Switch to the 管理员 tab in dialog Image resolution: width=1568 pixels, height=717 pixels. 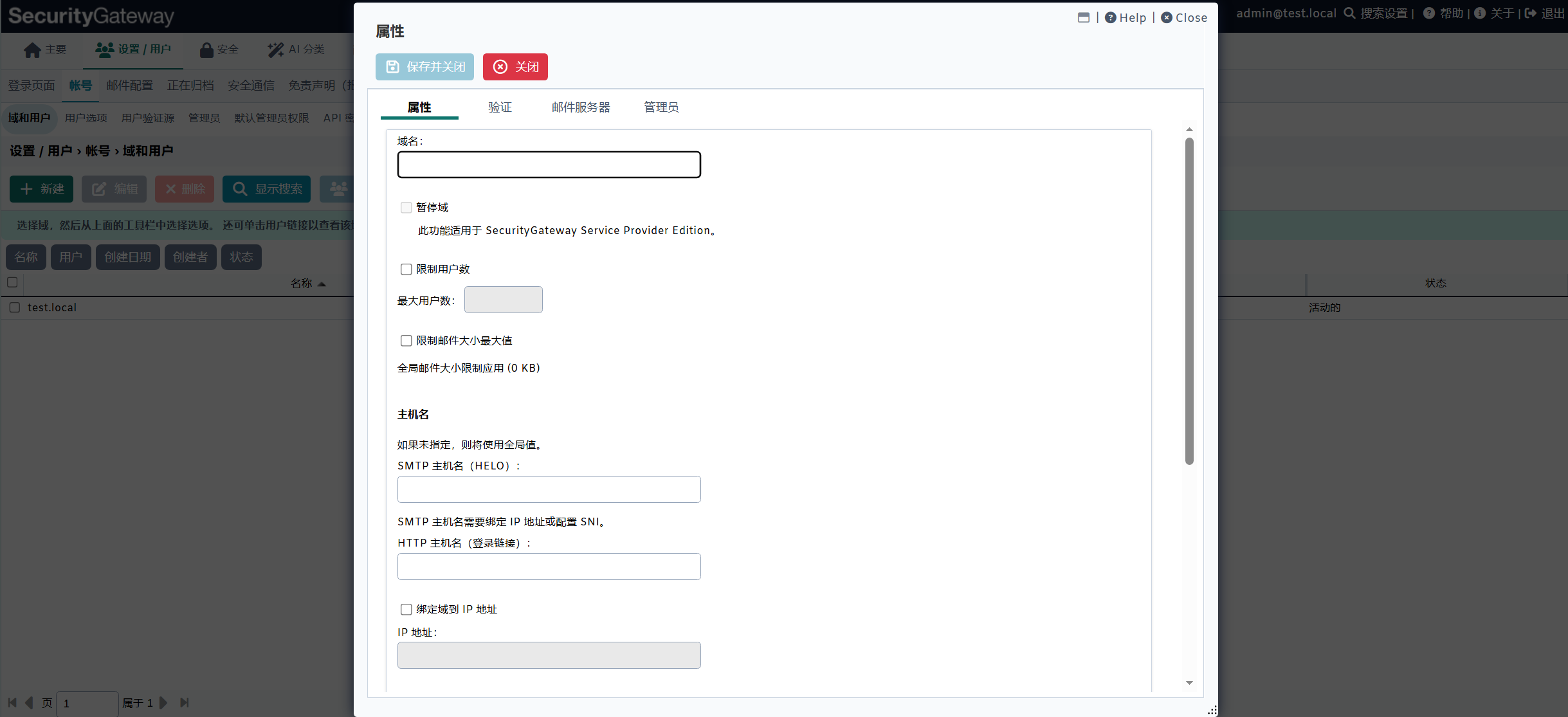coord(661,107)
